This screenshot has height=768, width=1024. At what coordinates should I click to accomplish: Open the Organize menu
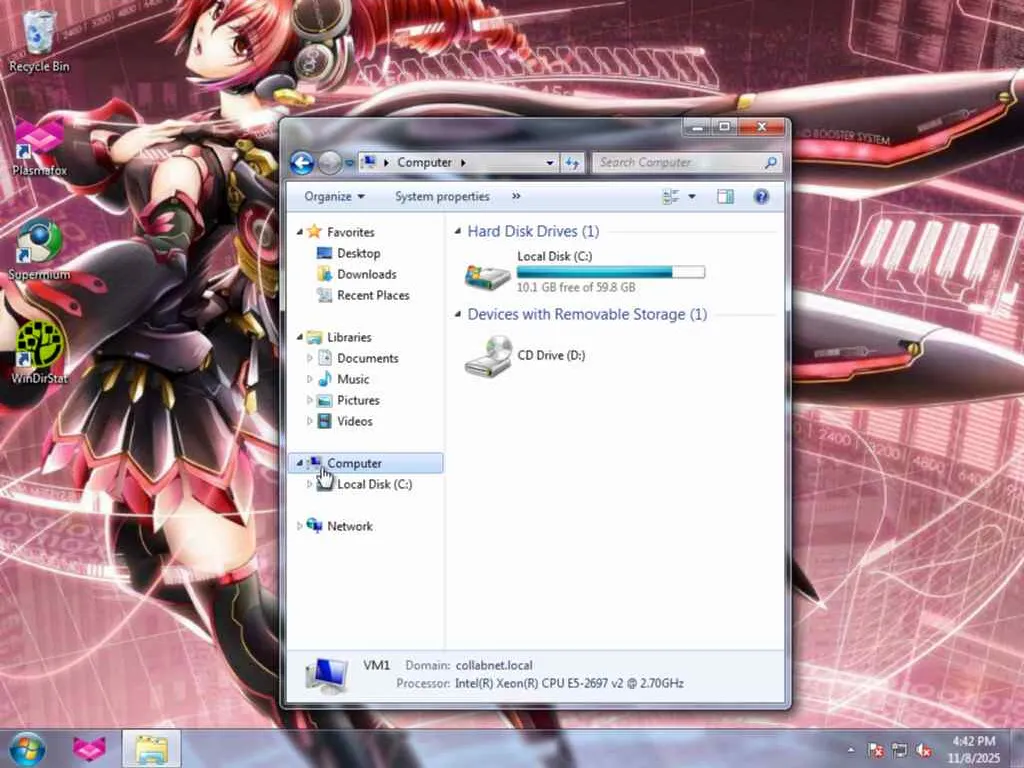coord(334,197)
